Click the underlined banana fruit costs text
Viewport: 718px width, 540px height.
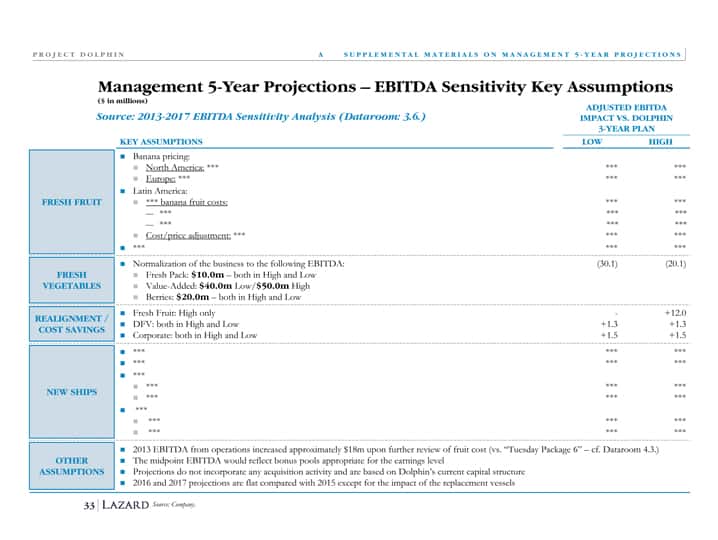click(186, 202)
